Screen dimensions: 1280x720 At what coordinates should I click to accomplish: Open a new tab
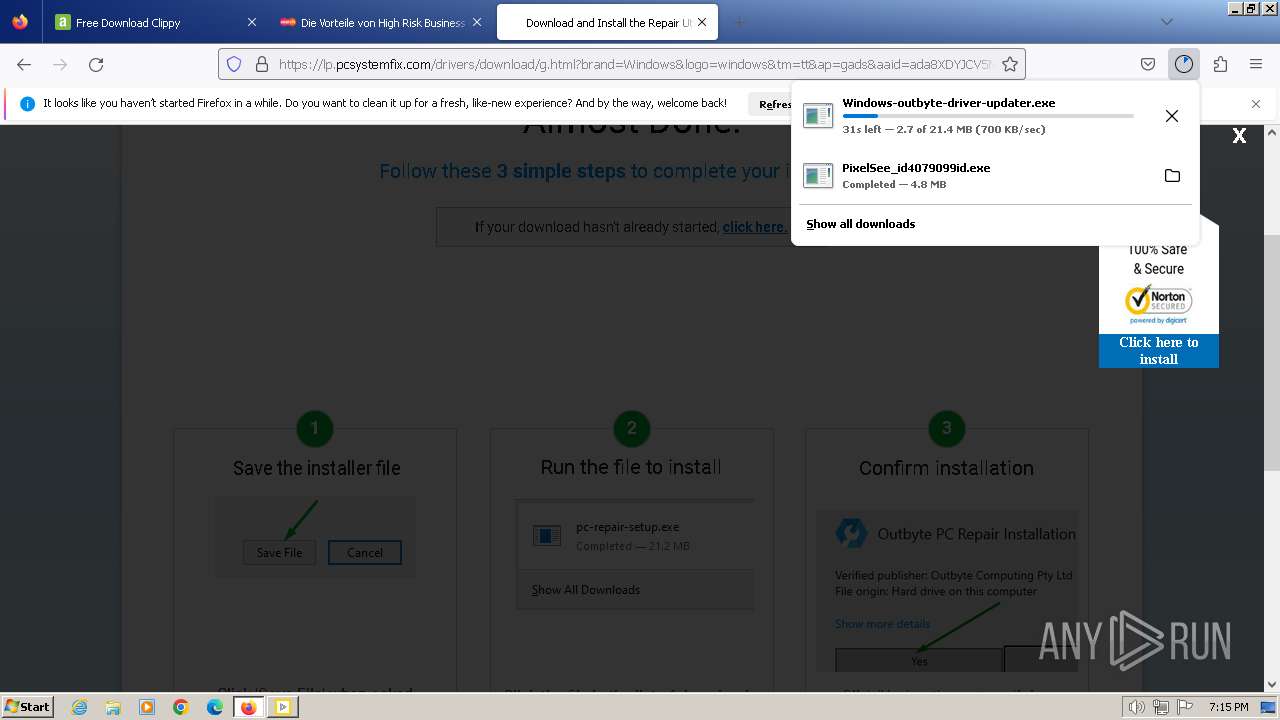(739, 22)
